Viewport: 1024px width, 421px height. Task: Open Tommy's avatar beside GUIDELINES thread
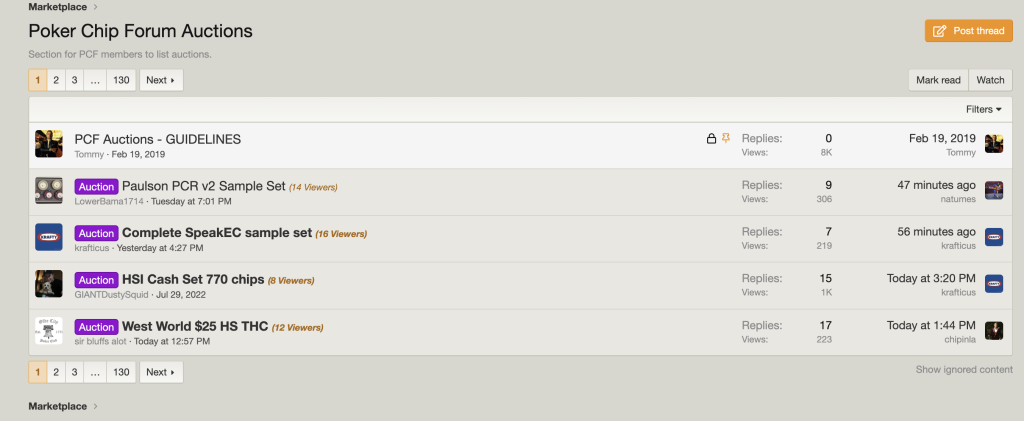click(x=49, y=144)
